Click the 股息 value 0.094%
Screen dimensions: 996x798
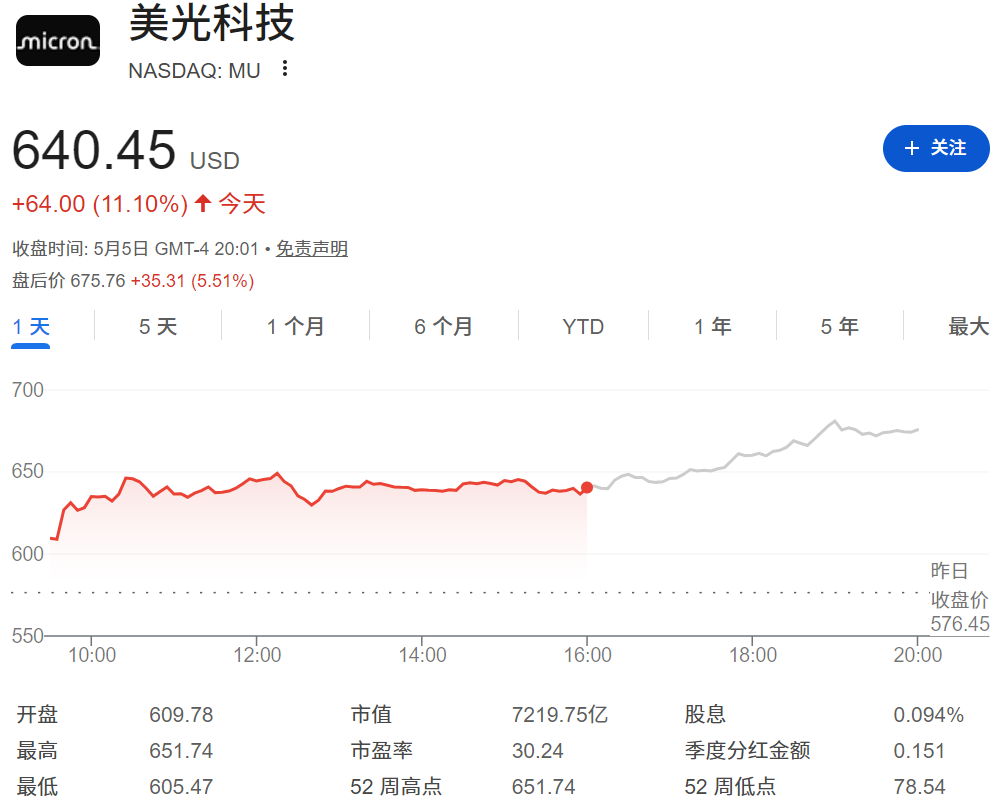pyautogui.click(x=929, y=715)
